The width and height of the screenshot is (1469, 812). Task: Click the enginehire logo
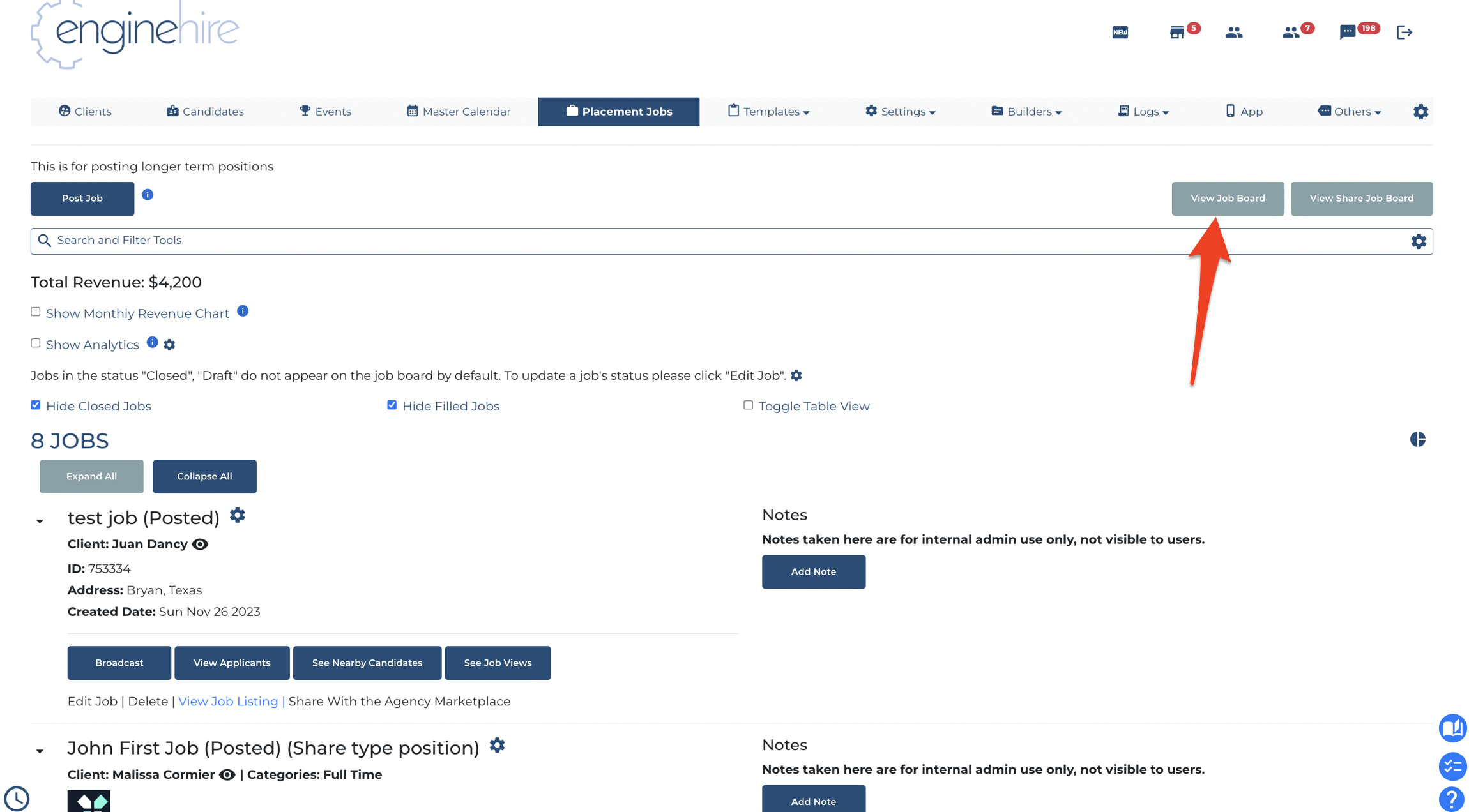pyautogui.click(x=135, y=34)
